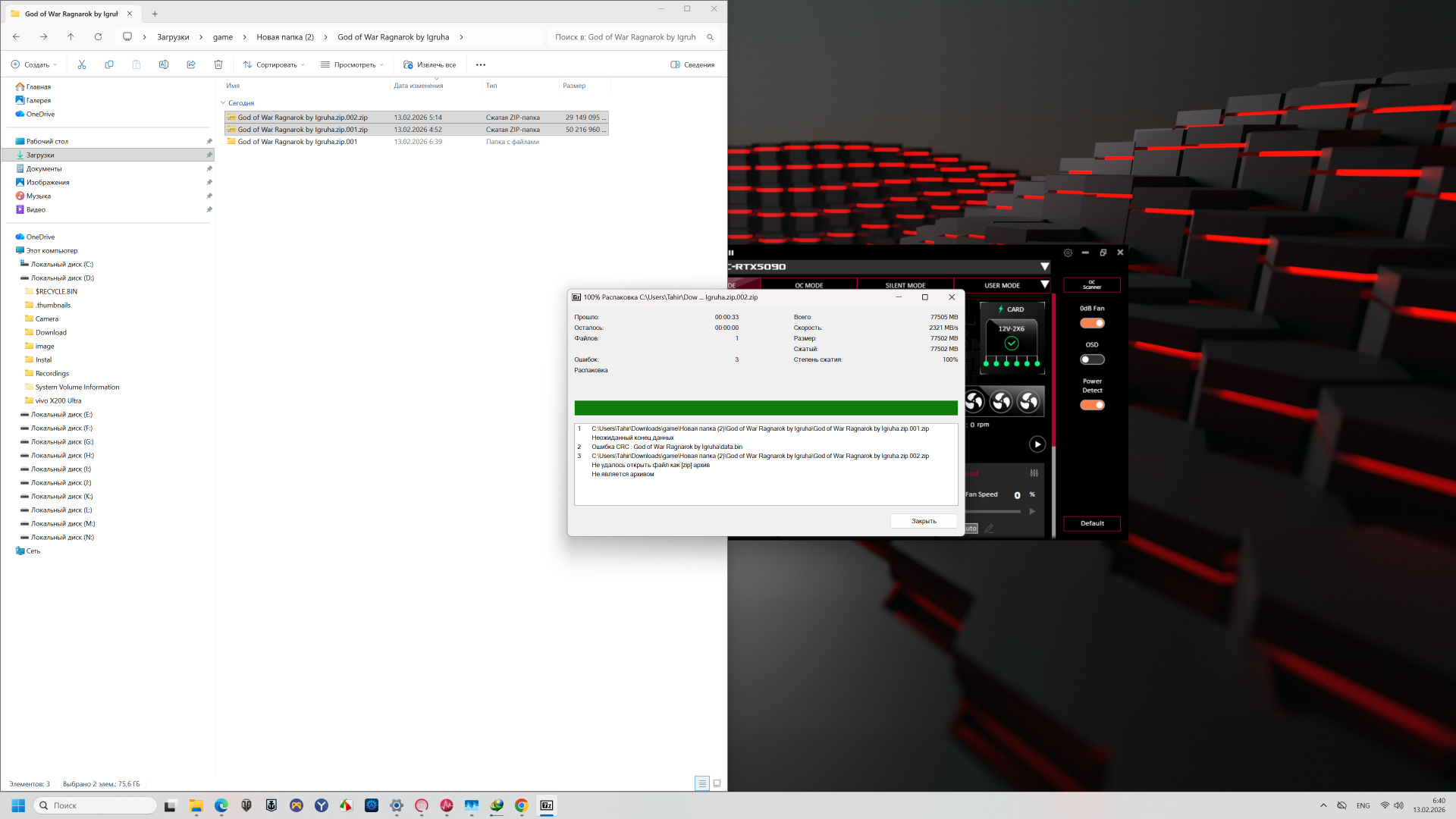Expand the RTX5090 GPU selector dropdown arrow
The width and height of the screenshot is (1456, 819).
(x=1044, y=267)
